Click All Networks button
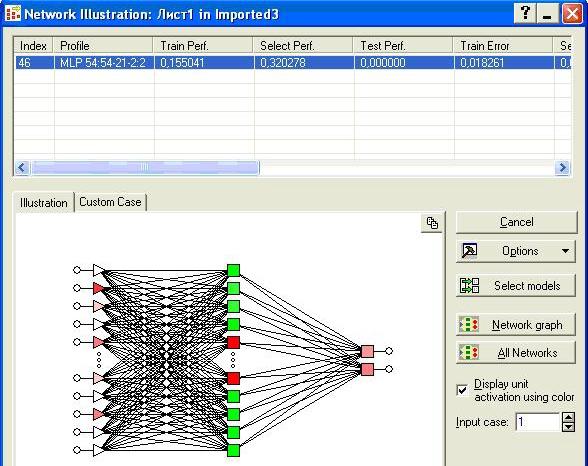The width and height of the screenshot is (588, 466). (x=516, y=352)
